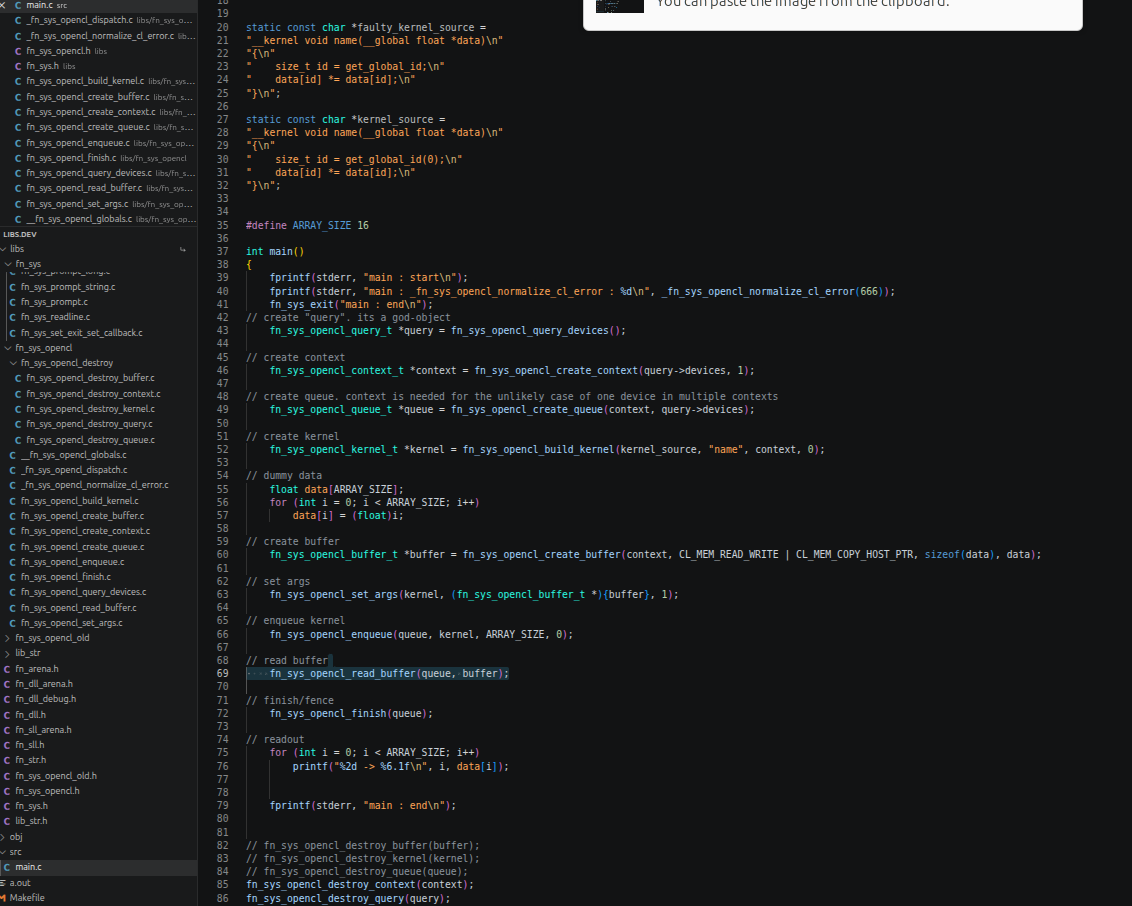Screen dimensions: 1132x906
Task: Open fn_sys_opencl_destroy_context.c in tree
Action: coord(98,394)
